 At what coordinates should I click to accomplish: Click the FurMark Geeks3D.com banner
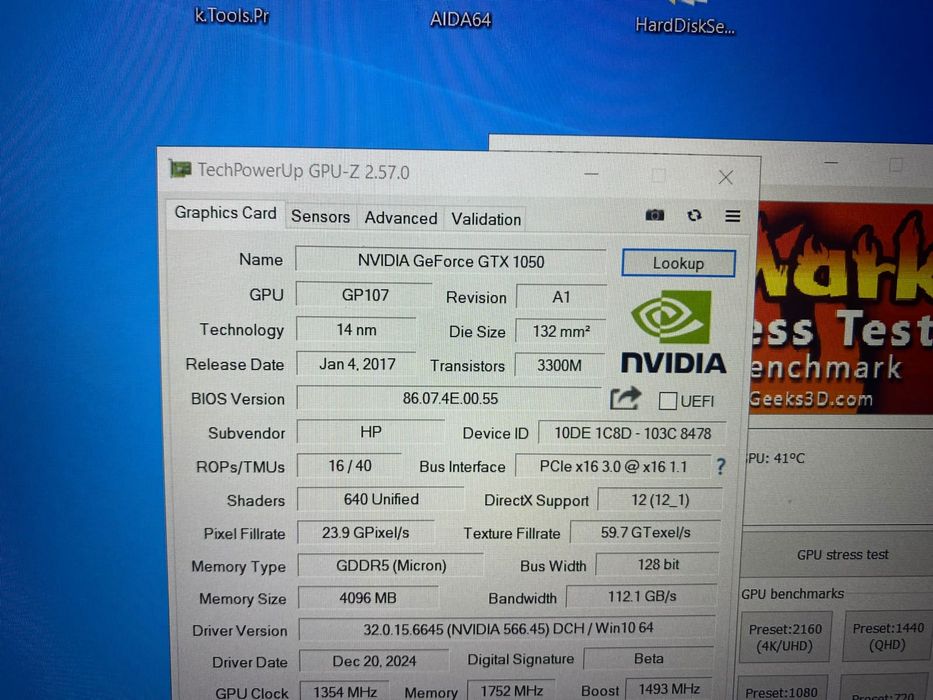click(842, 308)
